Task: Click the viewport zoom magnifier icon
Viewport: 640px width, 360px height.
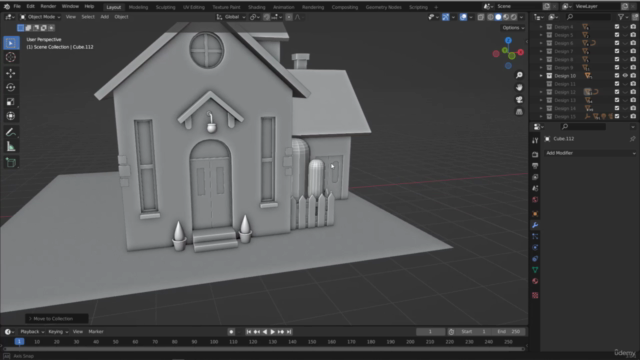Action: [x=519, y=75]
